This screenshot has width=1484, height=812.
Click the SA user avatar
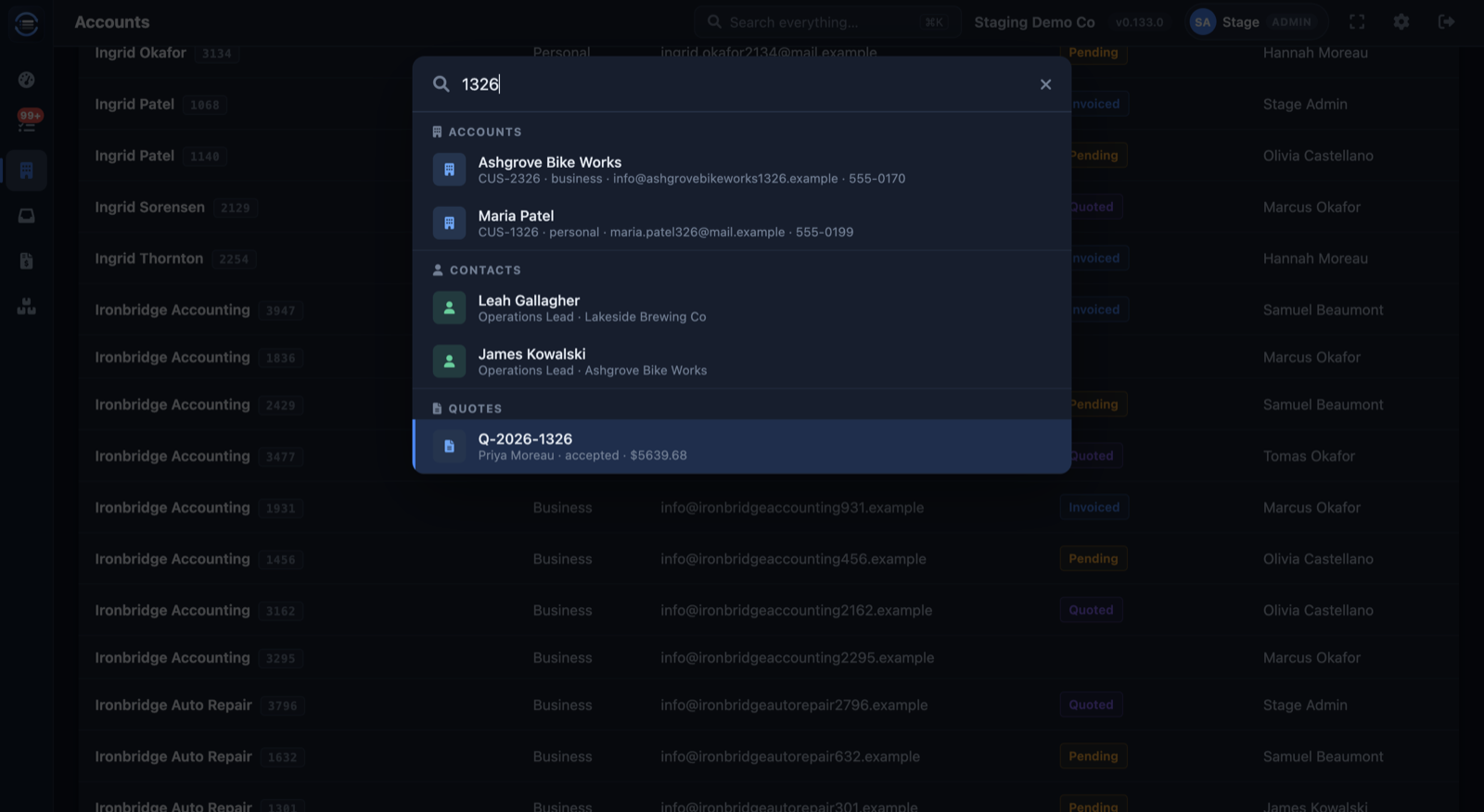[1202, 22]
